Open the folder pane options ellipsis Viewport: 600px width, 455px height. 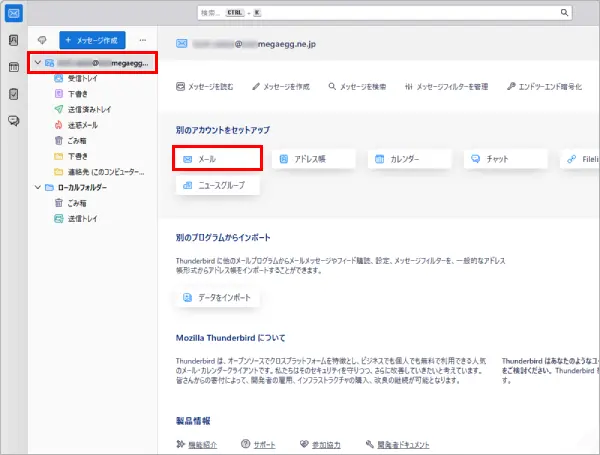143,40
